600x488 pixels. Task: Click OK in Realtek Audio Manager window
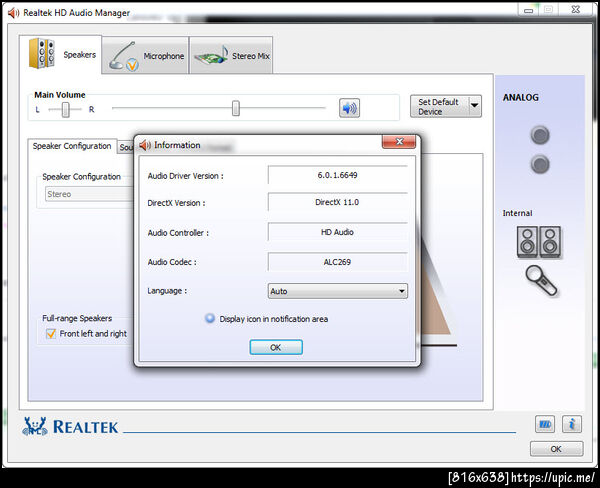click(556, 449)
